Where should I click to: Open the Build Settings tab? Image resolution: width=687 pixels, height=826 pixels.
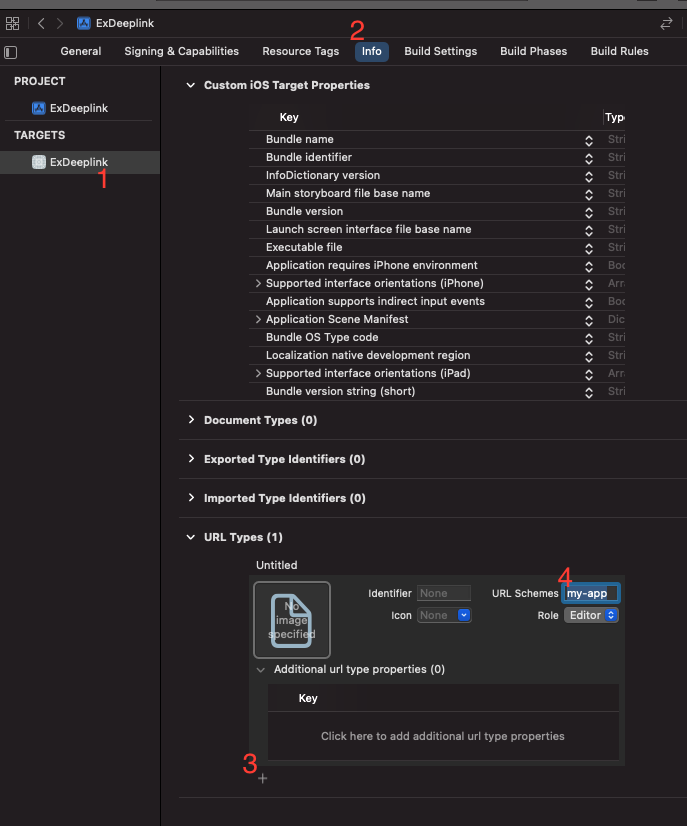click(x=440, y=51)
